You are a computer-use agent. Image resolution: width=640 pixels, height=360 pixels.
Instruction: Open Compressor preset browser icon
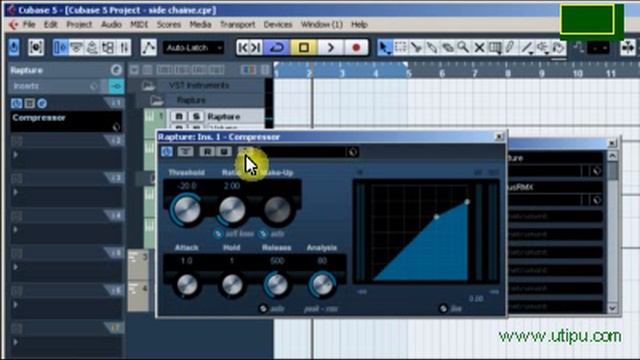[352, 152]
